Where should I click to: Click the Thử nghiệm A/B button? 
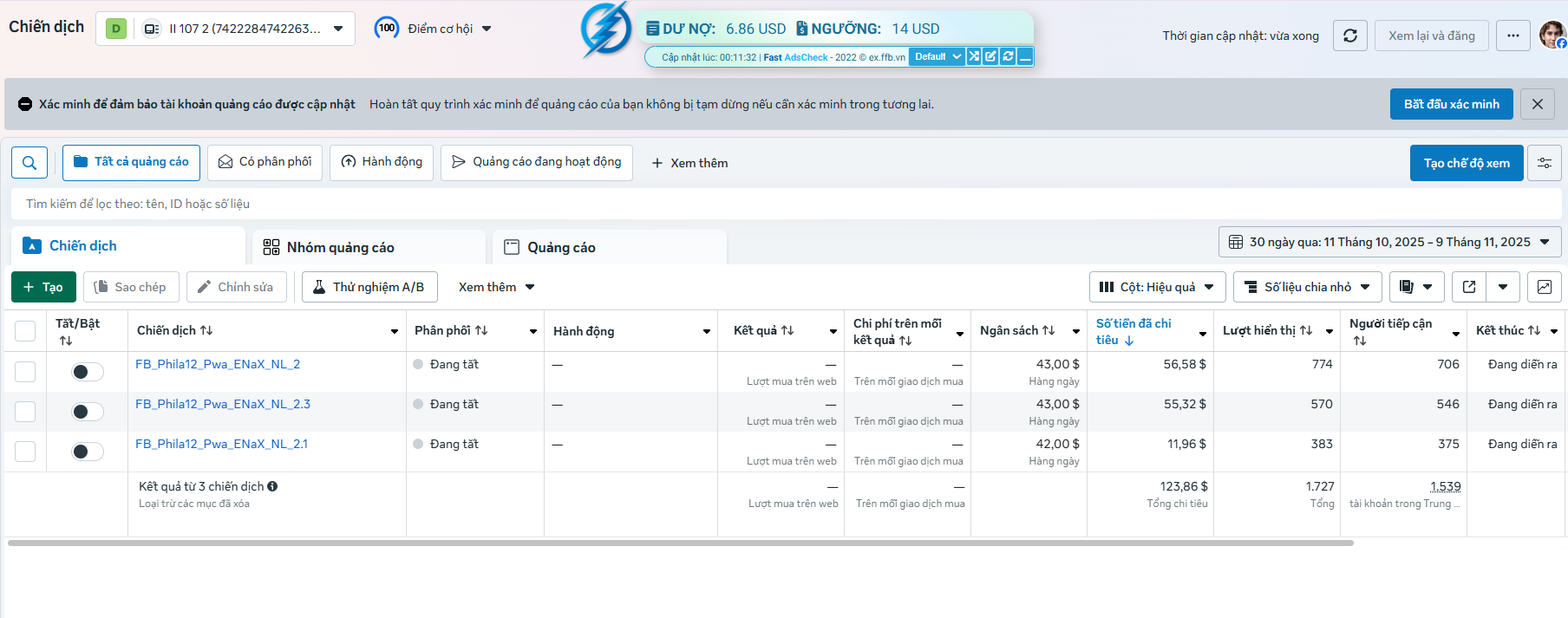pyautogui.click(x=369, y=287)
